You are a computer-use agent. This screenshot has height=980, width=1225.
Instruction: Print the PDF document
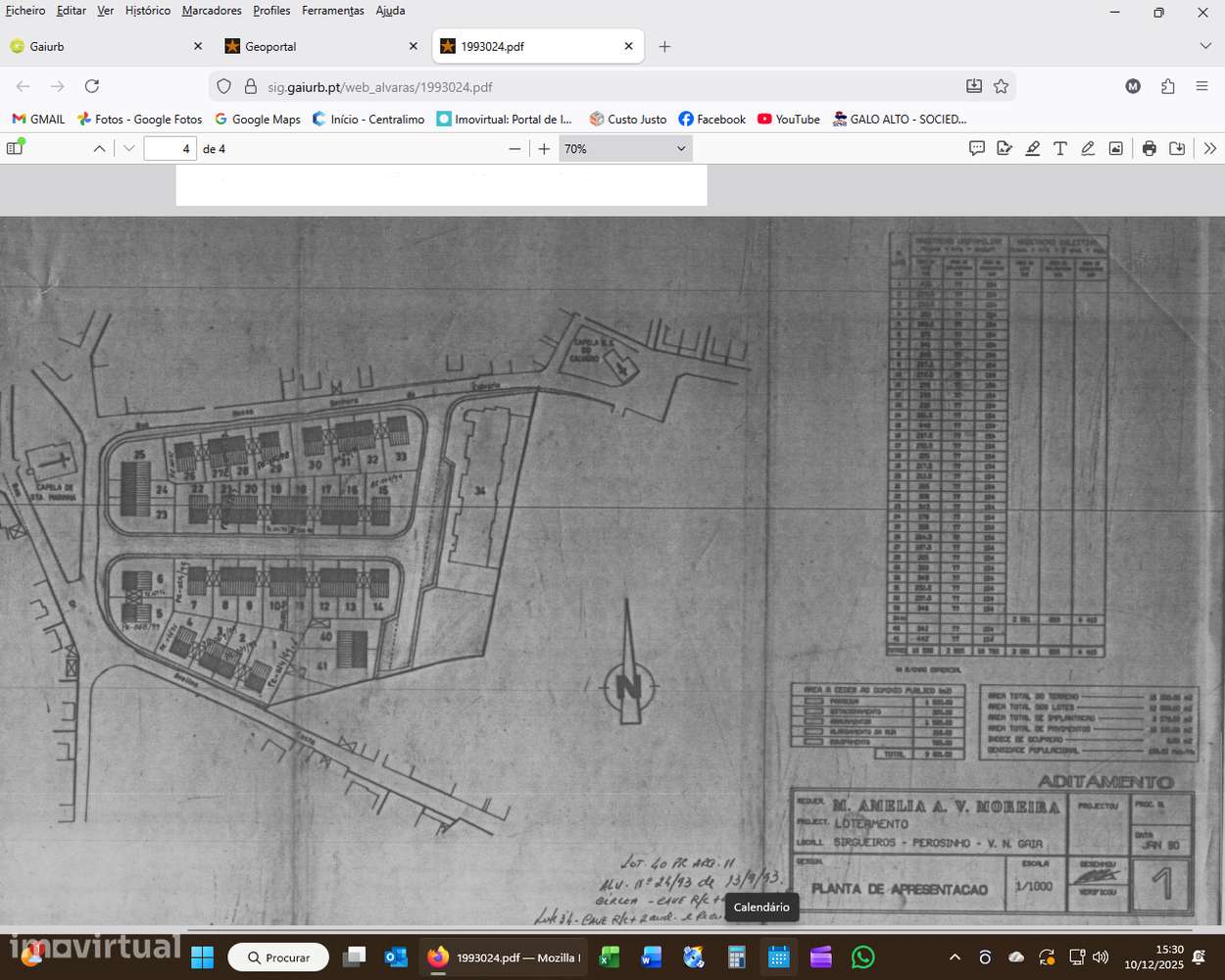click(x=1150, y=149)
